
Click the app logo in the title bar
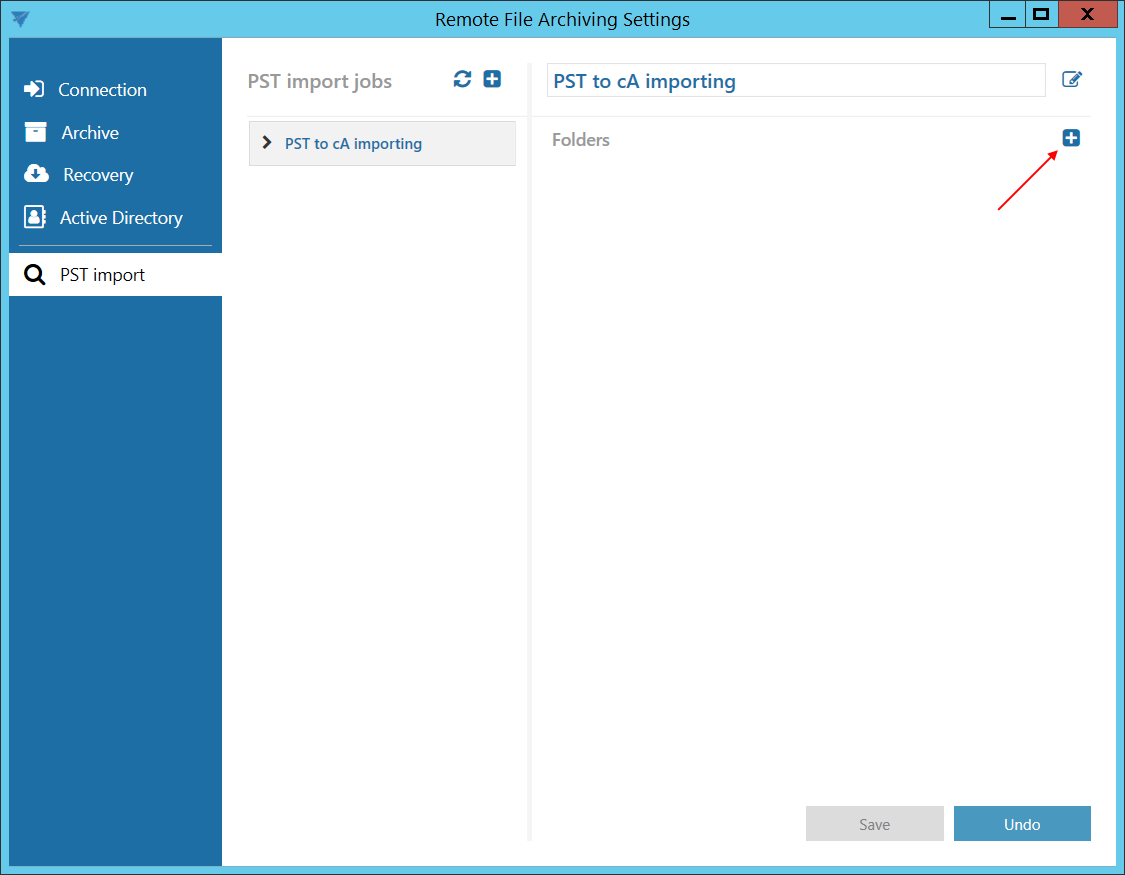pyautogui.click(x=20, y=19)
